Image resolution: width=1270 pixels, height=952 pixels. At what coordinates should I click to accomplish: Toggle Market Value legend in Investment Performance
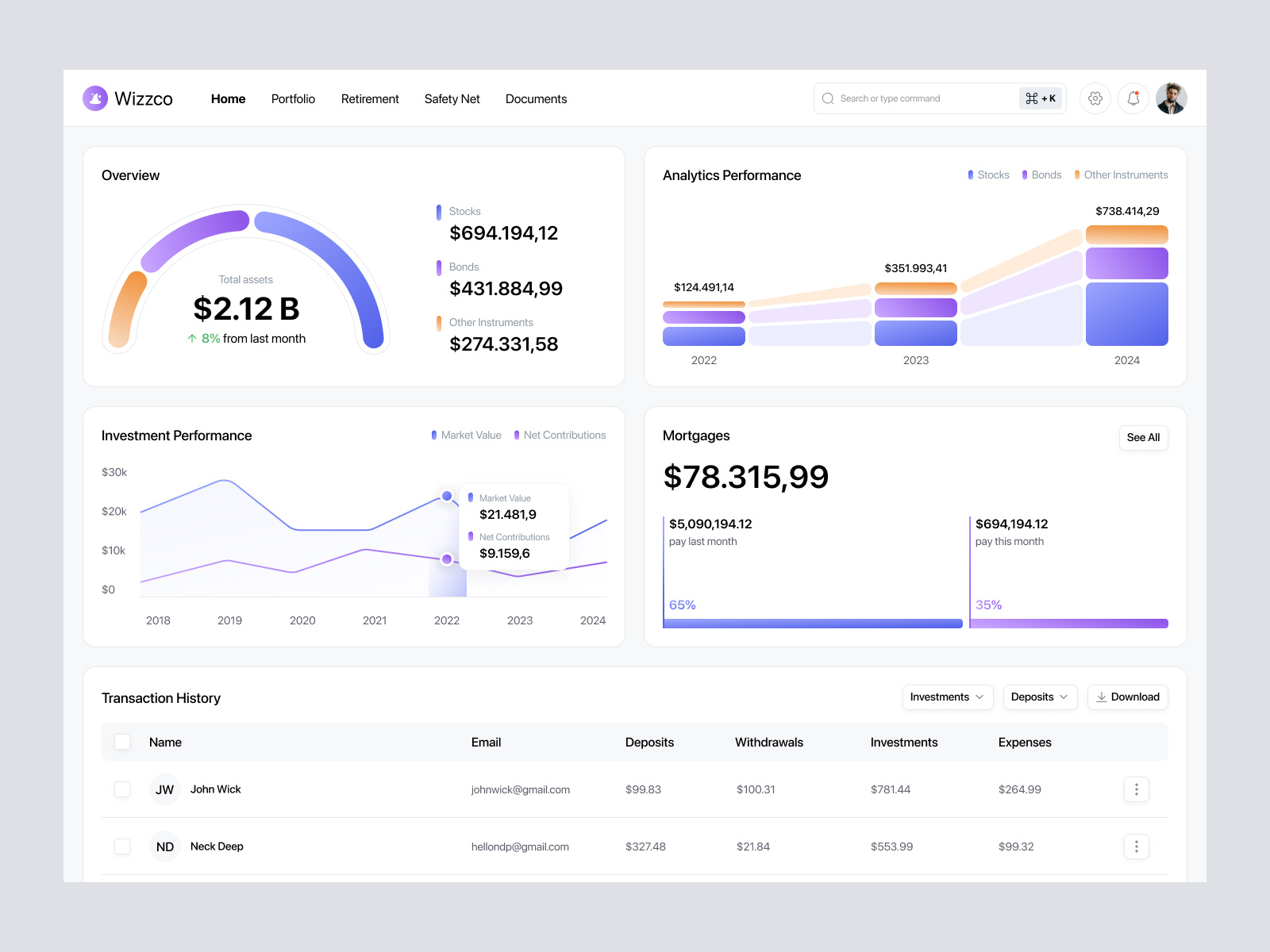pos(466,436)
